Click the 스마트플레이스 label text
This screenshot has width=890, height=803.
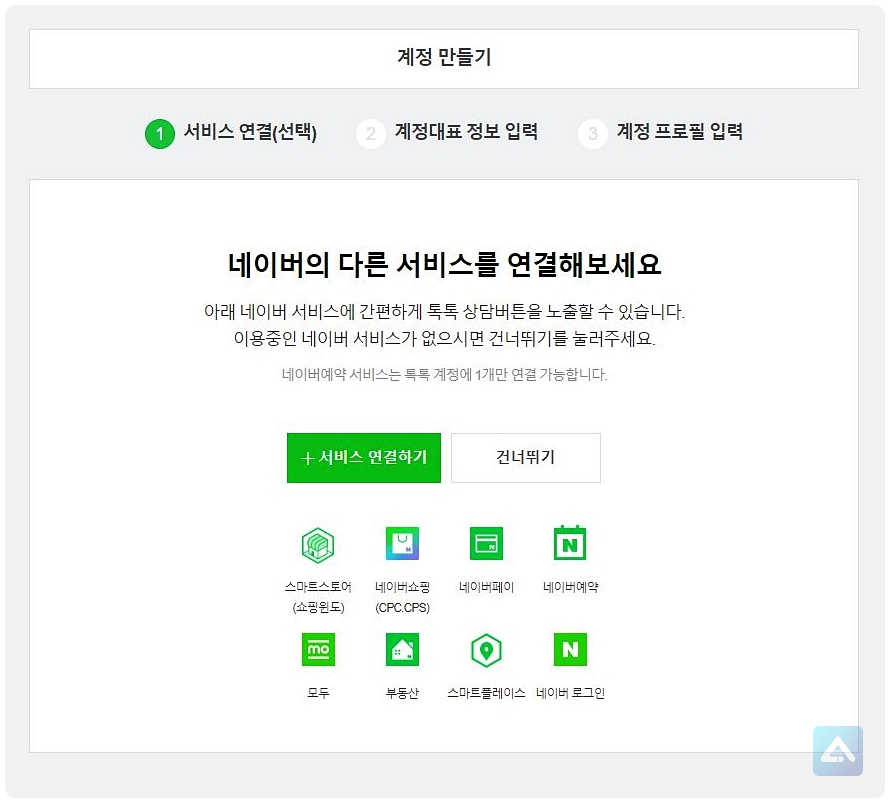[486, 692]
